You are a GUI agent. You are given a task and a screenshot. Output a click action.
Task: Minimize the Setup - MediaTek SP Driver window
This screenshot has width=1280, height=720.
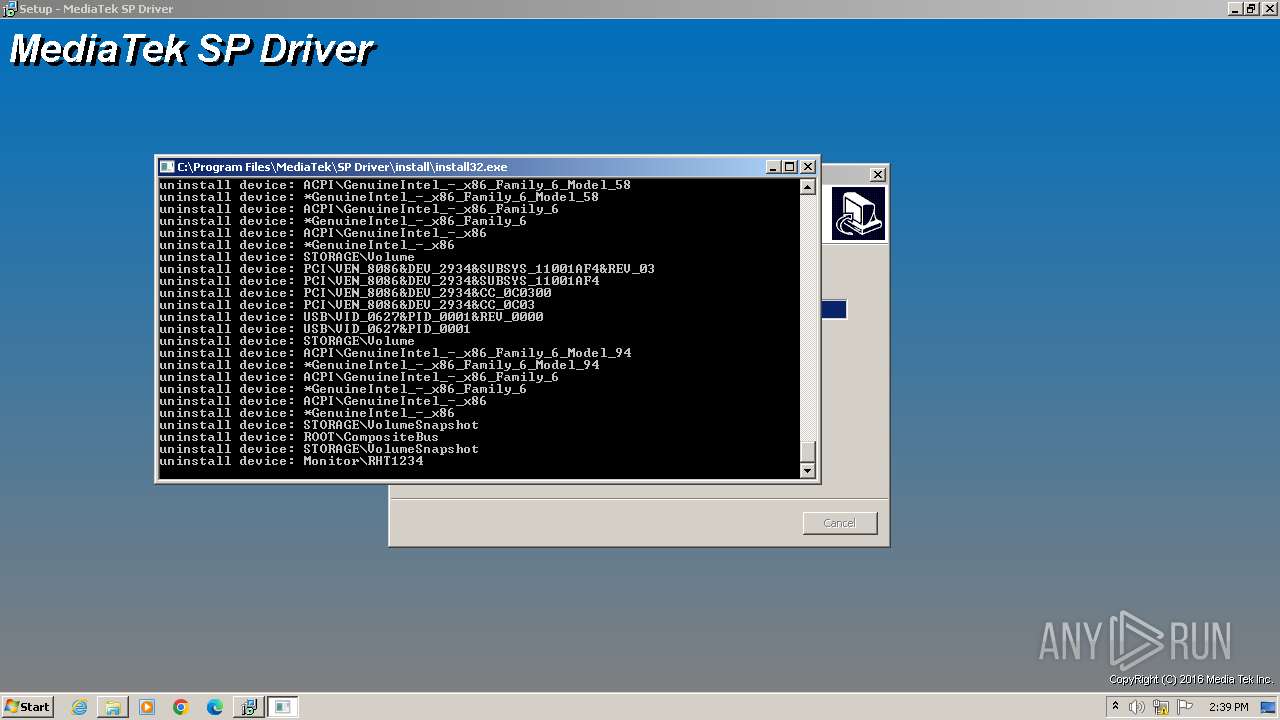pos(1236,8)
